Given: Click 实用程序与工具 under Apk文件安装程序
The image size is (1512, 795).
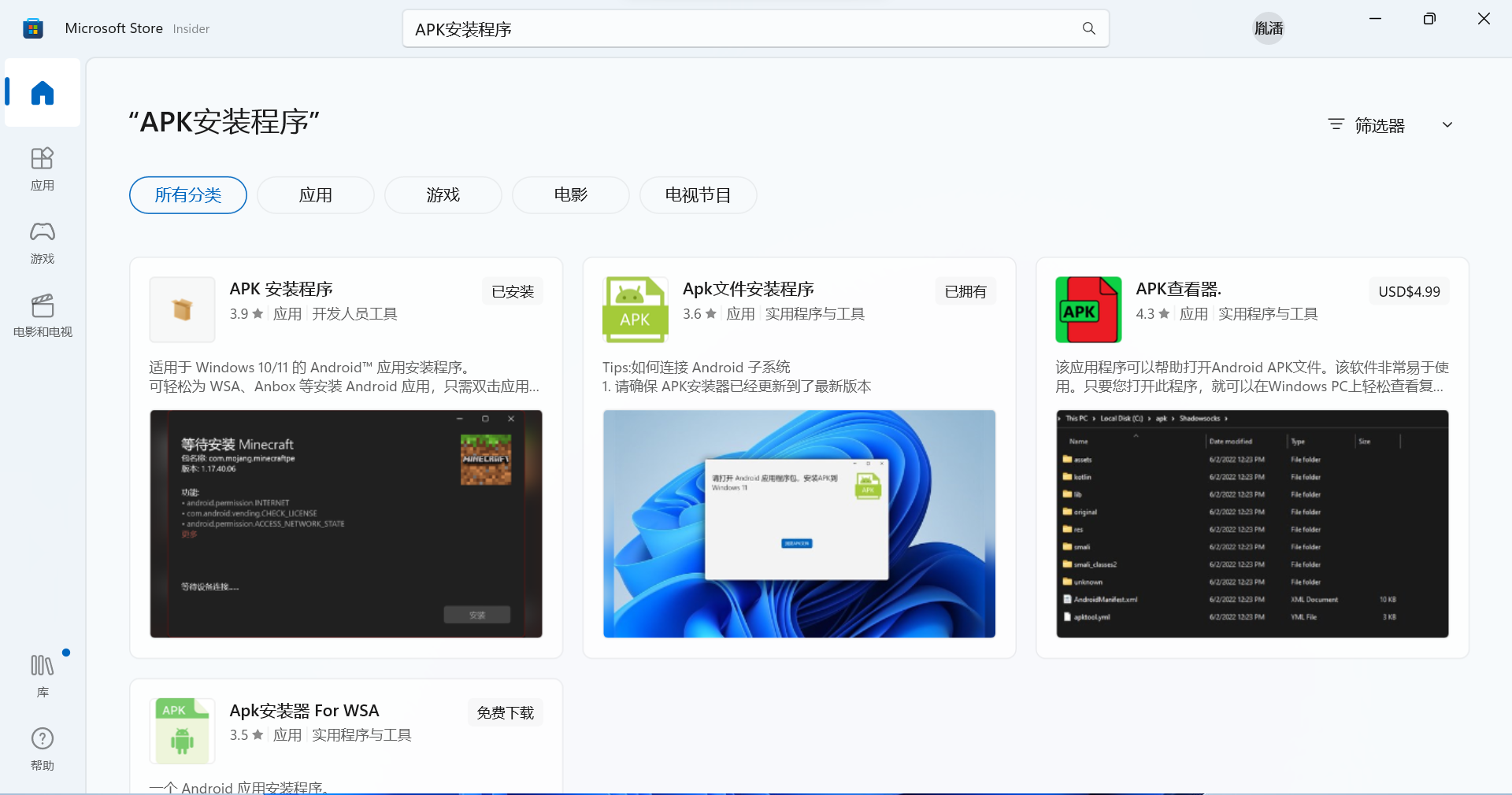Looking at the screenshot, I should (x=815, y=314).
